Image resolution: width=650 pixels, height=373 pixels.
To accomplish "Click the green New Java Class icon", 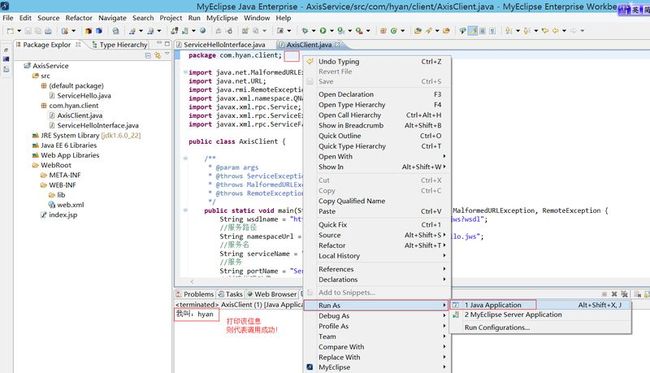I will click(x=393, y=31).
